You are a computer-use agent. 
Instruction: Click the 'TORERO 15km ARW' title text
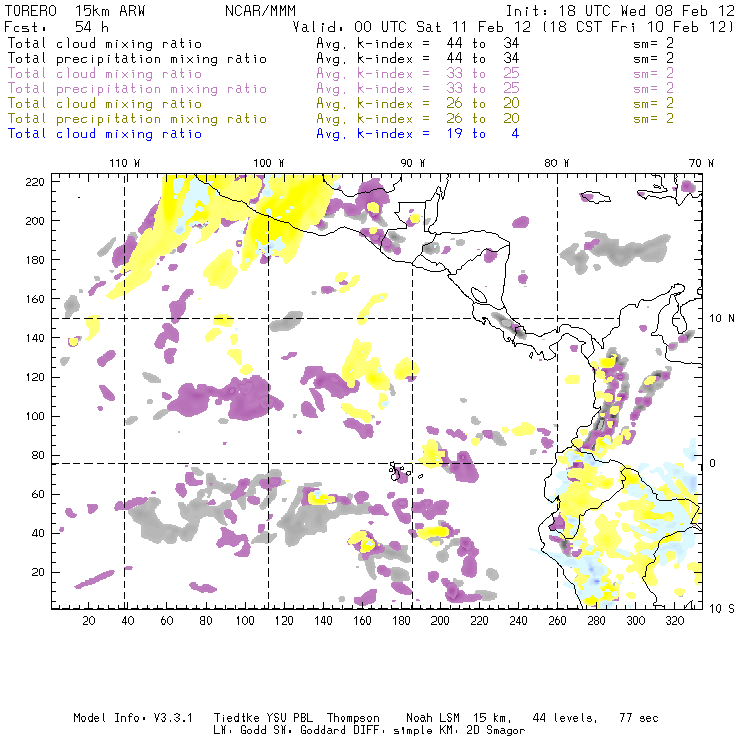pos(75,11)
